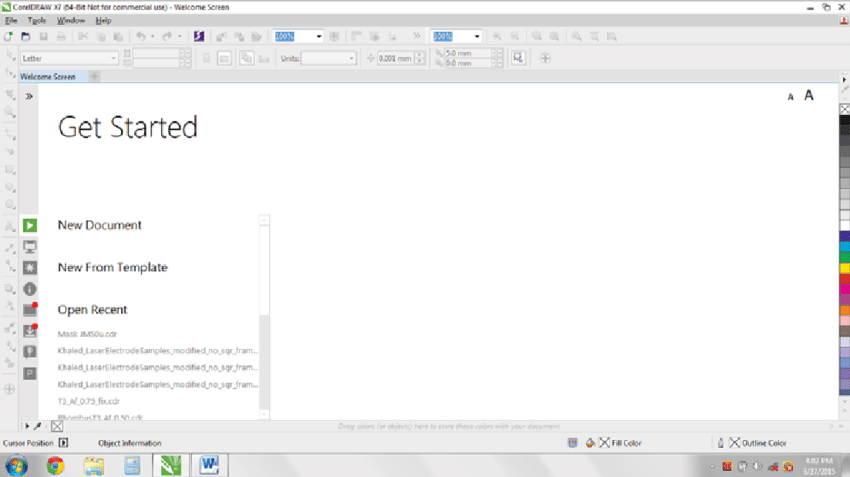The height and width of the screenshot is (477, 850).
Task: Click New From Template link
Action: [x=113, y=267]
